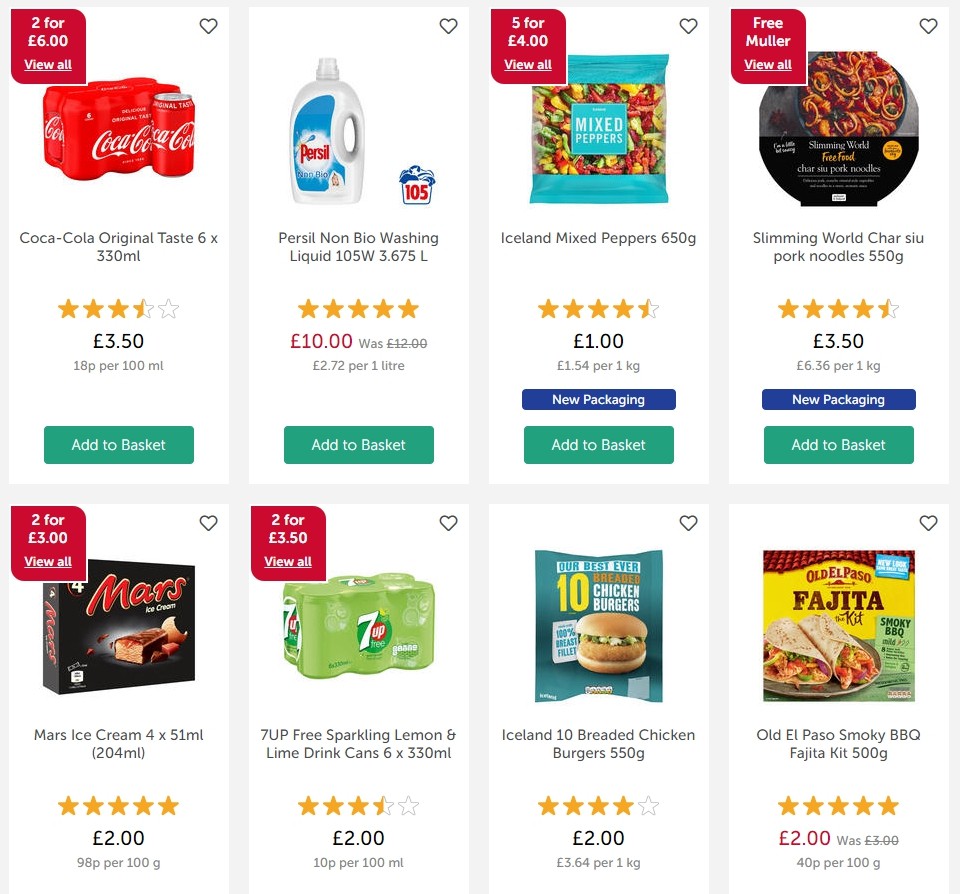Viewport: 960px width, 894px height.
Task: Add Iceland Mixed Peppers to basket
Action: (x=599, y=445)
